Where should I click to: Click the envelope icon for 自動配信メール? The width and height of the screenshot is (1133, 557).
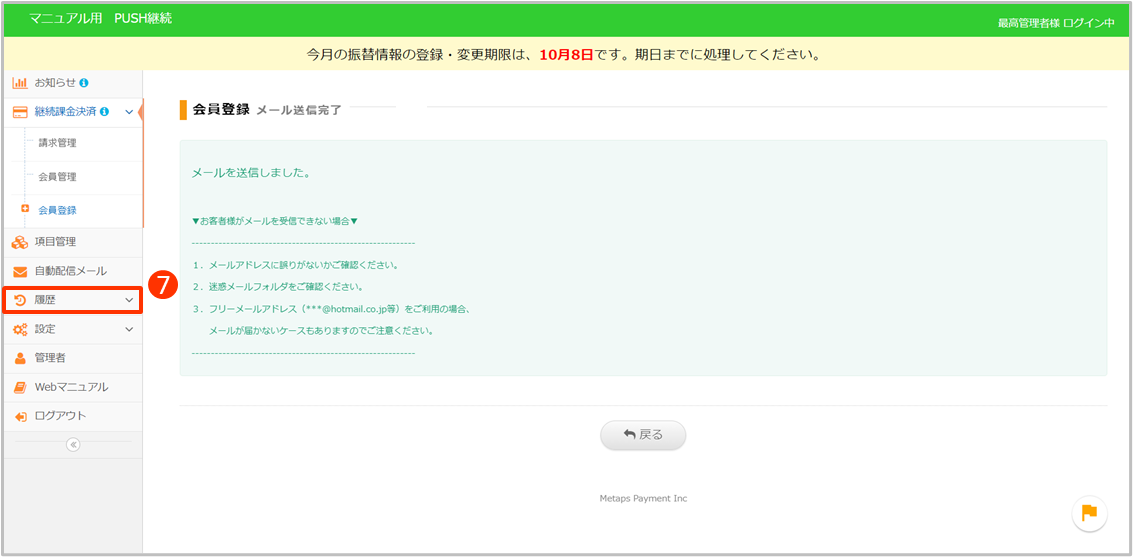20,271
